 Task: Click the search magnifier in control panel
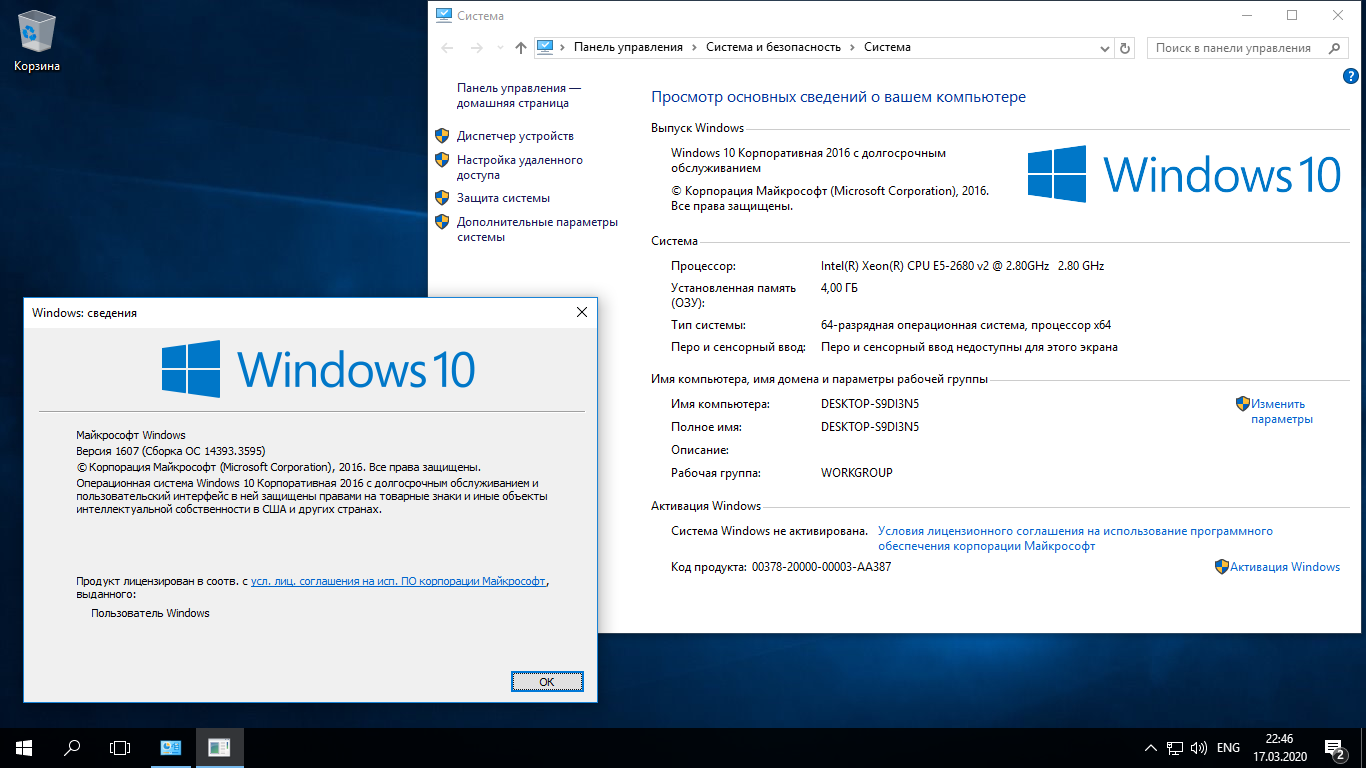tap(1336, 47)
